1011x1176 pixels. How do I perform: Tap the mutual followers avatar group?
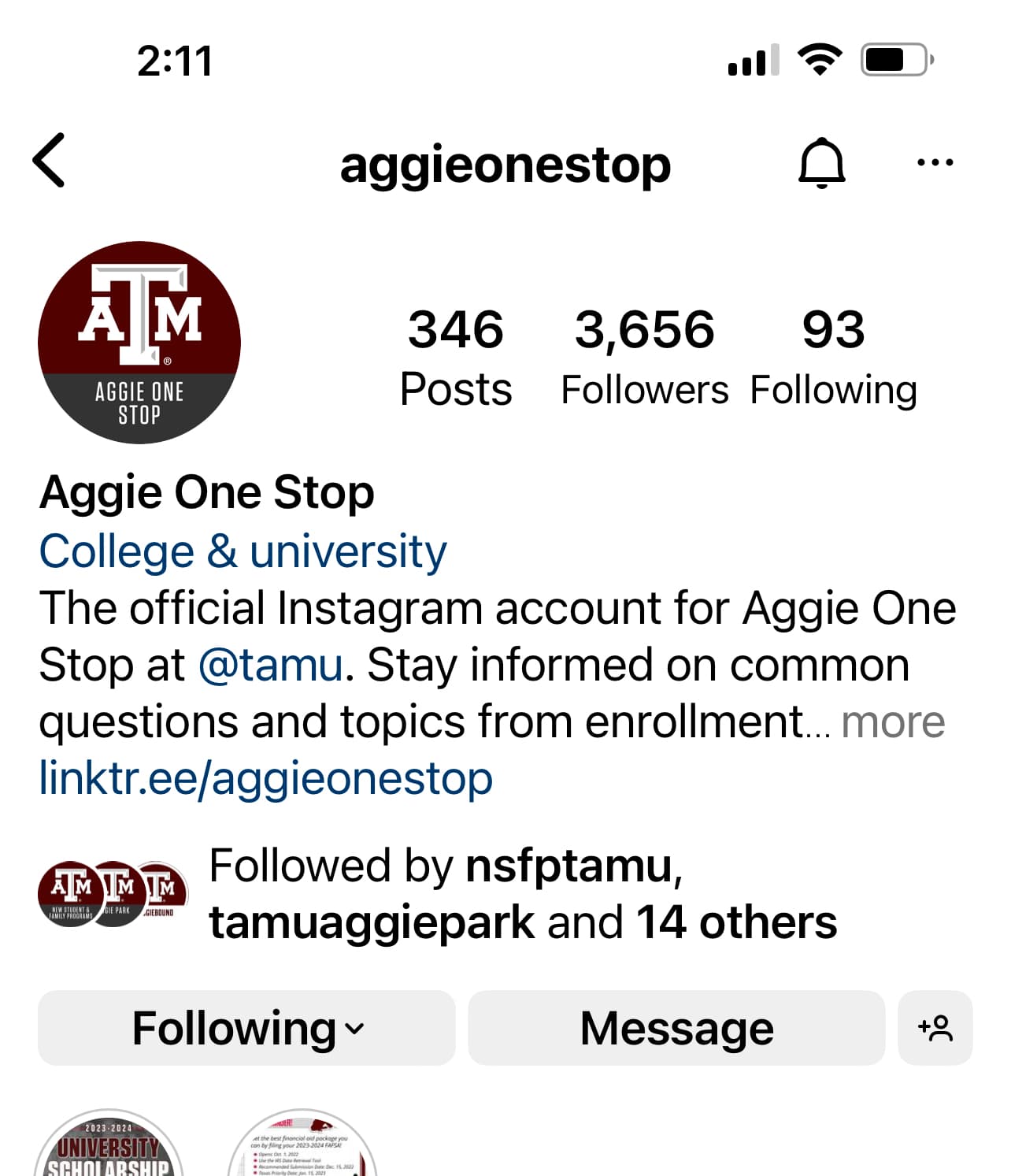113,893
